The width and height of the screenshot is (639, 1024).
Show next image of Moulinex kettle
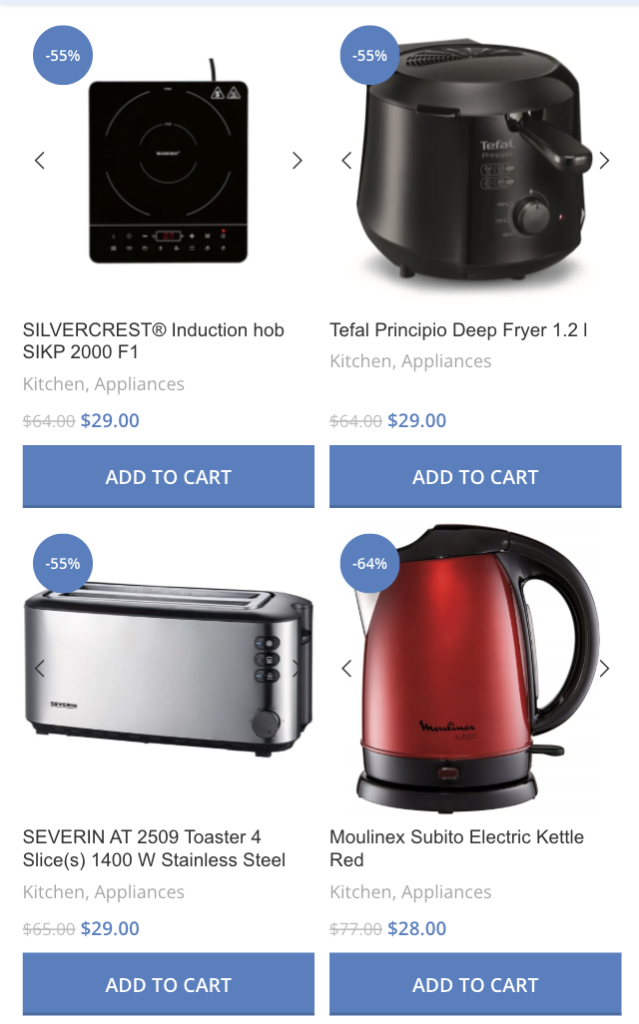click(604, 669)
